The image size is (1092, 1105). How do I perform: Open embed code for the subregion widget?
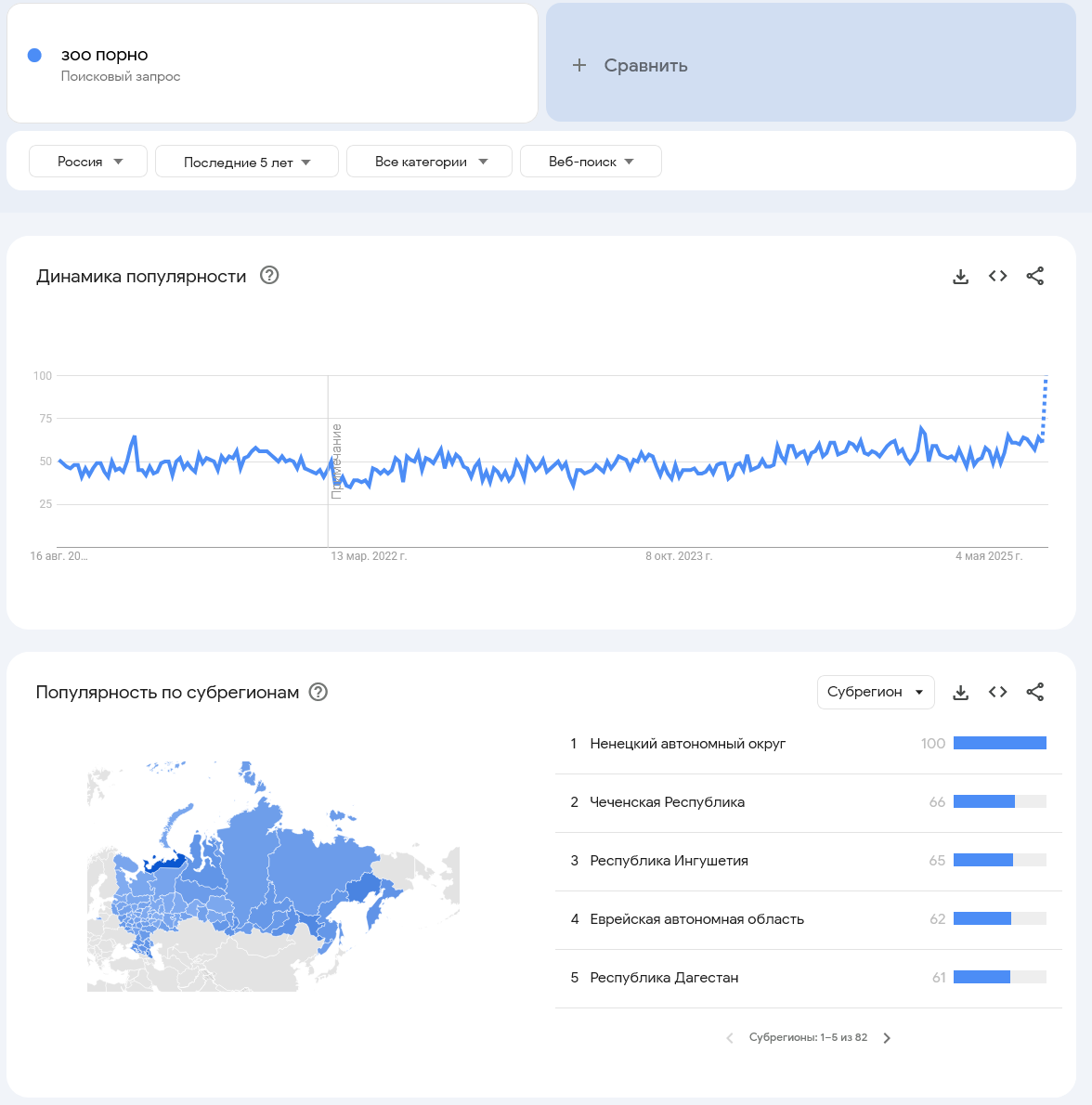(998, 692)
